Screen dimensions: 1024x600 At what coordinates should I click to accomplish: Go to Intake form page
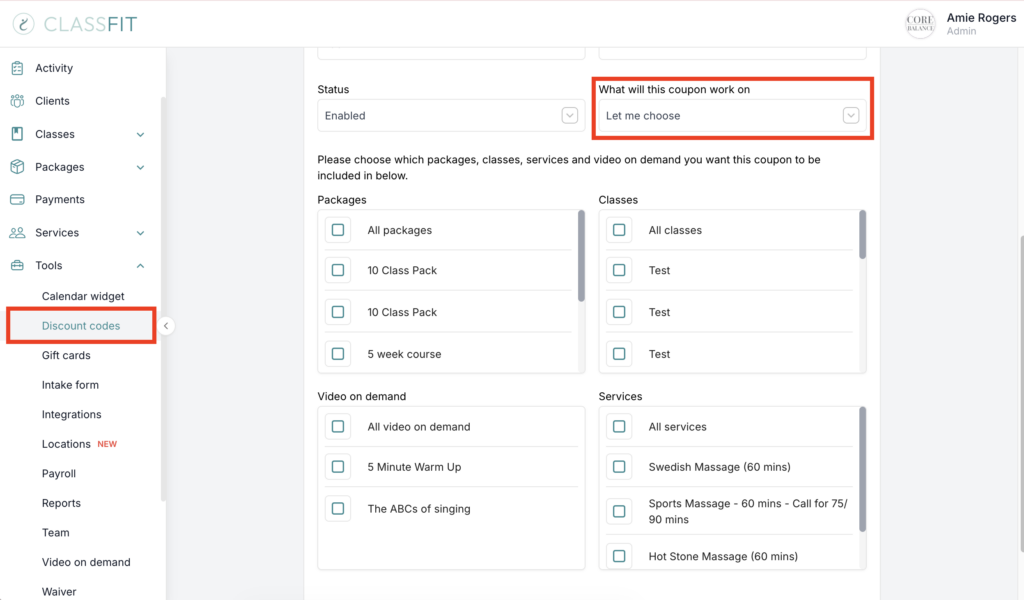coord(71,385)
